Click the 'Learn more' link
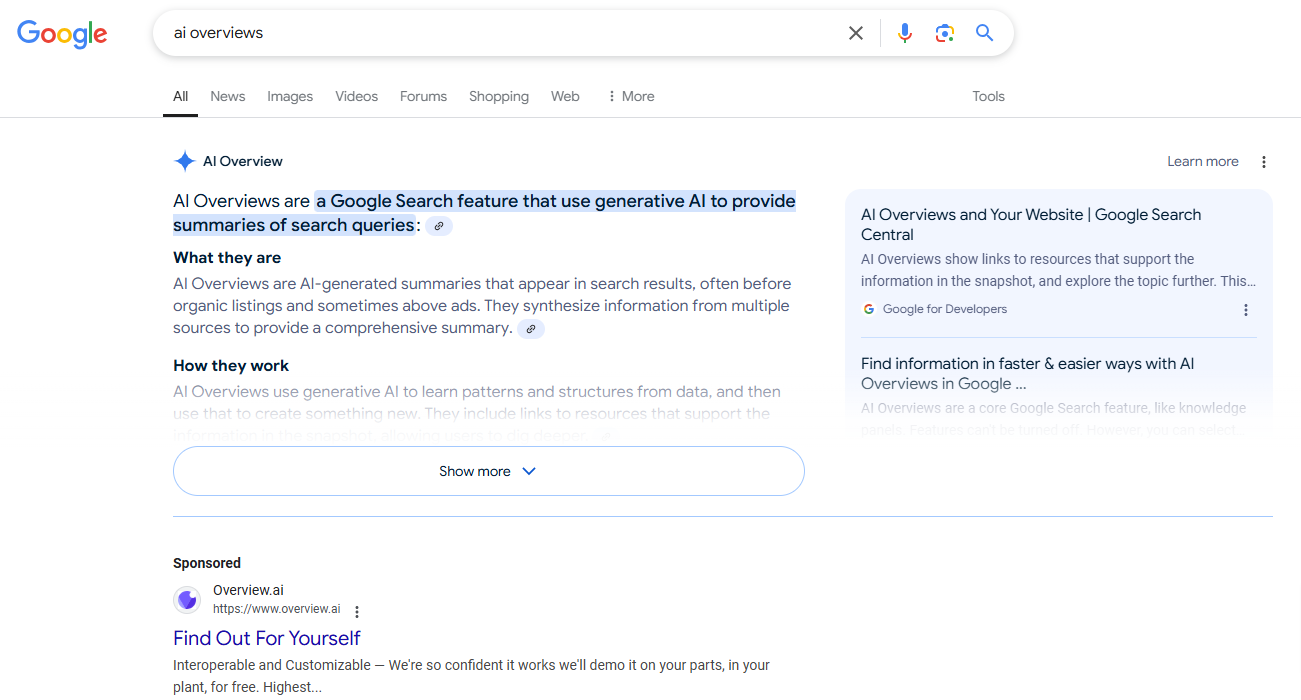The width and height of the screenshot is (1301, 700). (1202, 161)
